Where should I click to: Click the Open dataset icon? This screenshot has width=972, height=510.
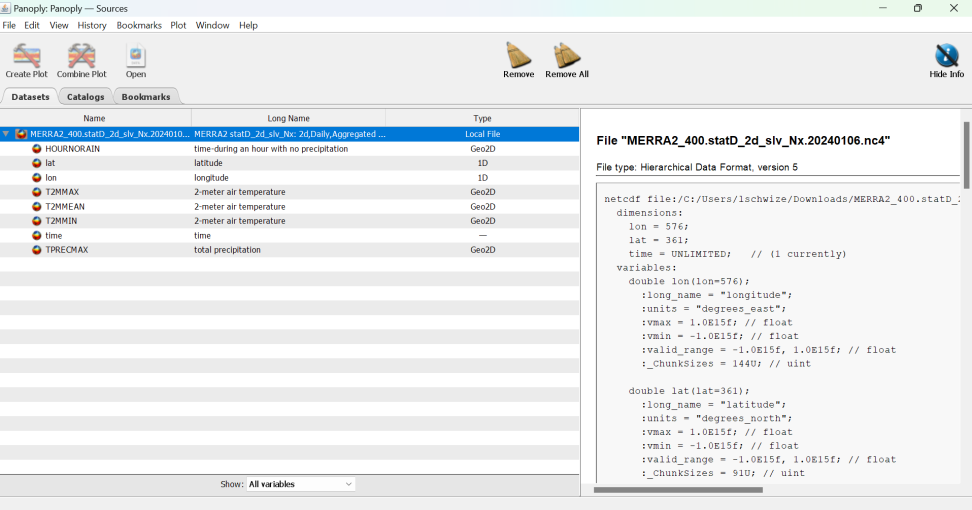tap(136, 56)
